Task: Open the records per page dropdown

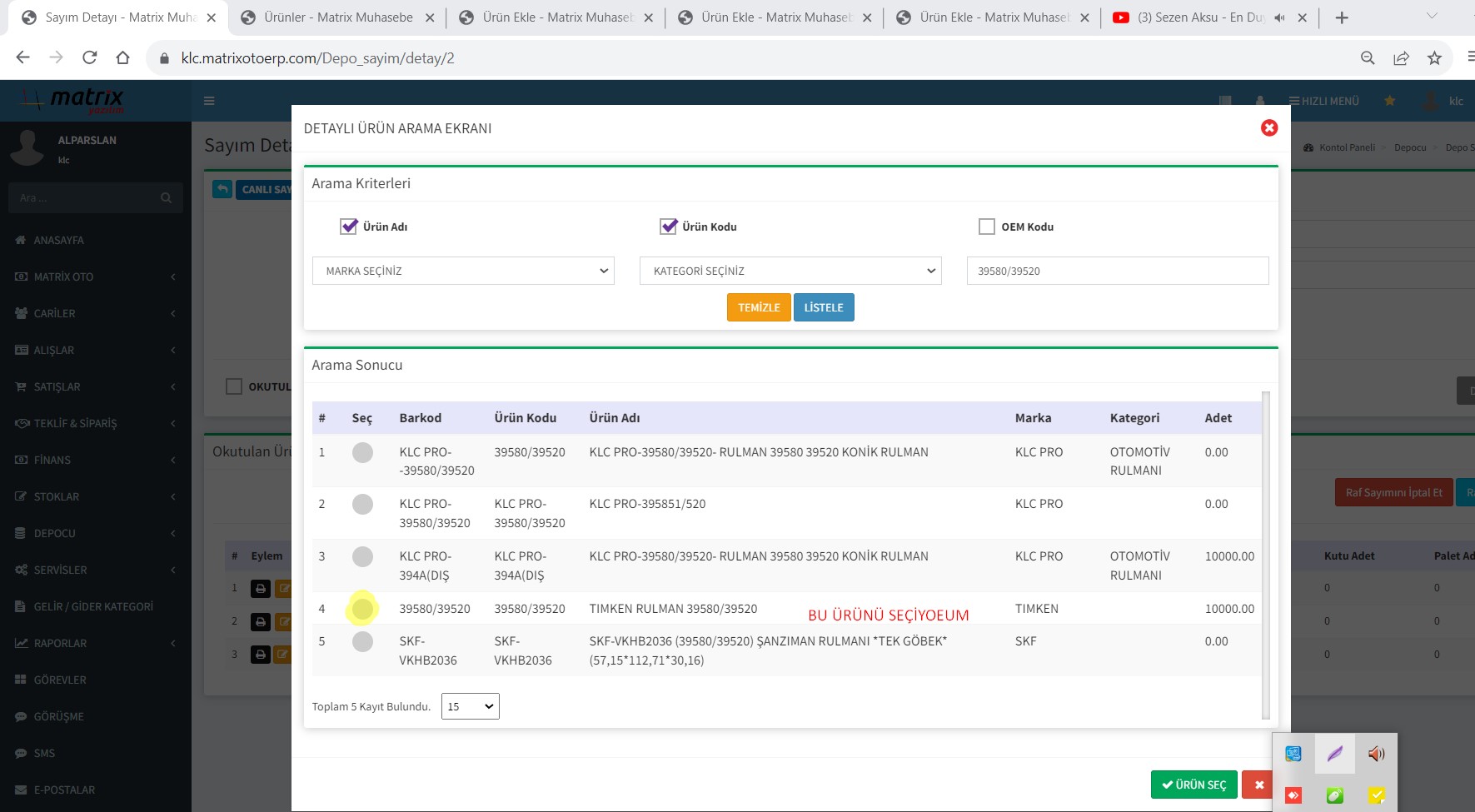Action: click(x=470, y=706)
